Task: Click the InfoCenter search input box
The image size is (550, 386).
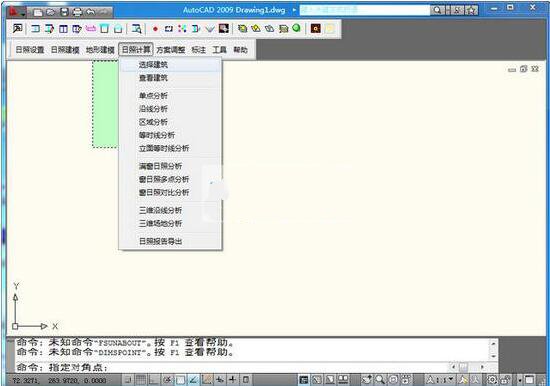Action: tap(365, 10)
